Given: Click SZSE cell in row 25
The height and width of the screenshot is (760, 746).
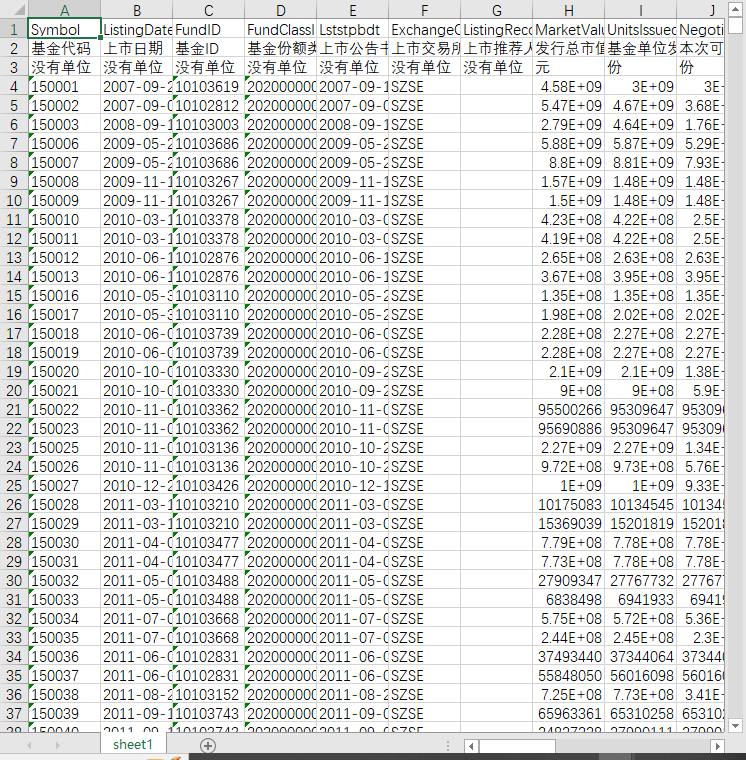Looking at the screenshot, I should [x=425, y=486].
